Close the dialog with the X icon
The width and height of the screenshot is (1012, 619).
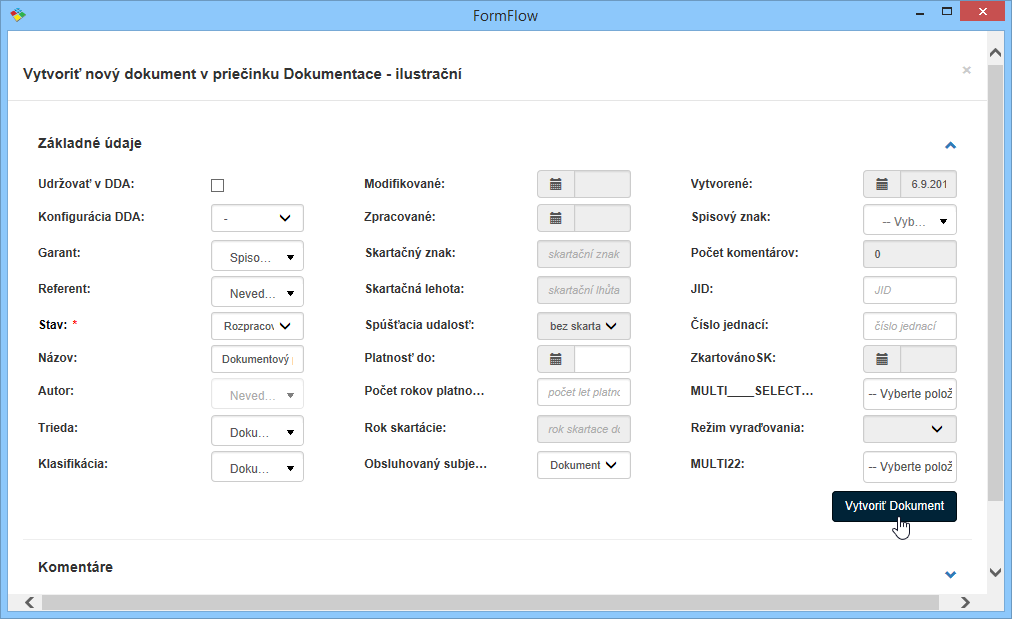tap(966, 70)
